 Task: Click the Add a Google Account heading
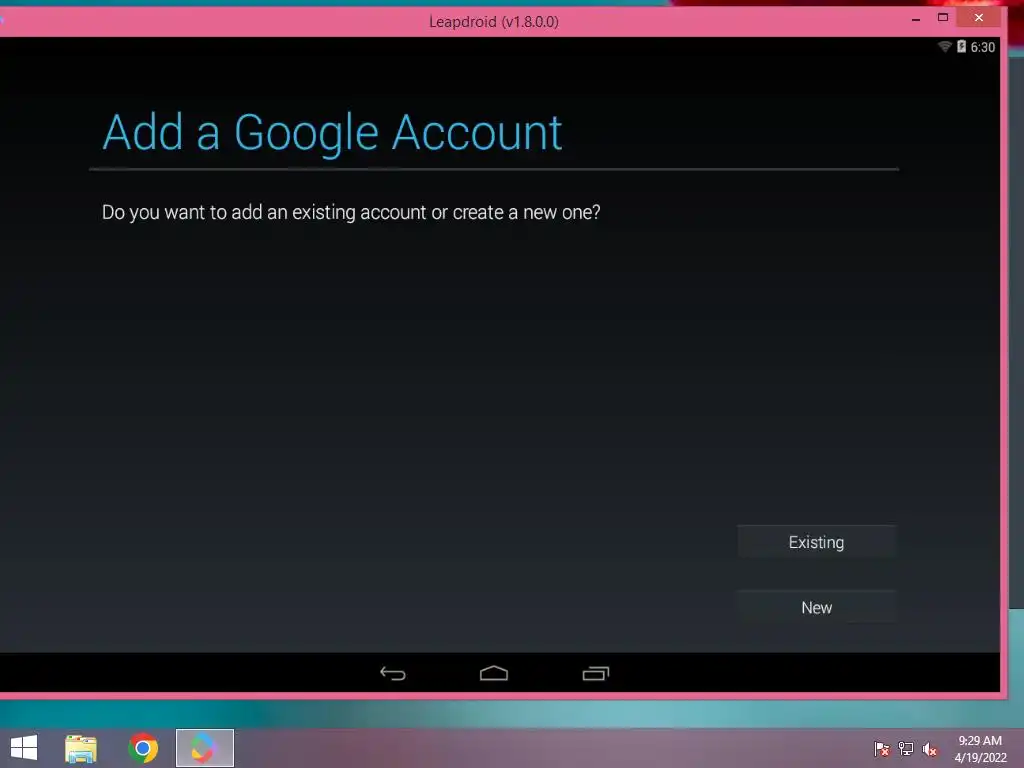coord(332,133)
